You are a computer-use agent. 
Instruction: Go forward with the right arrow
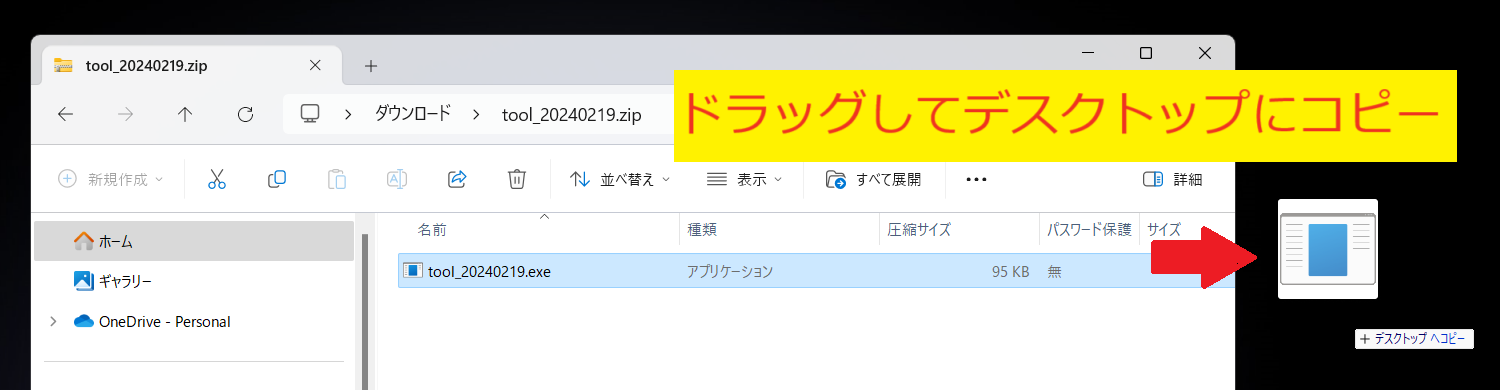pos(126,114)
